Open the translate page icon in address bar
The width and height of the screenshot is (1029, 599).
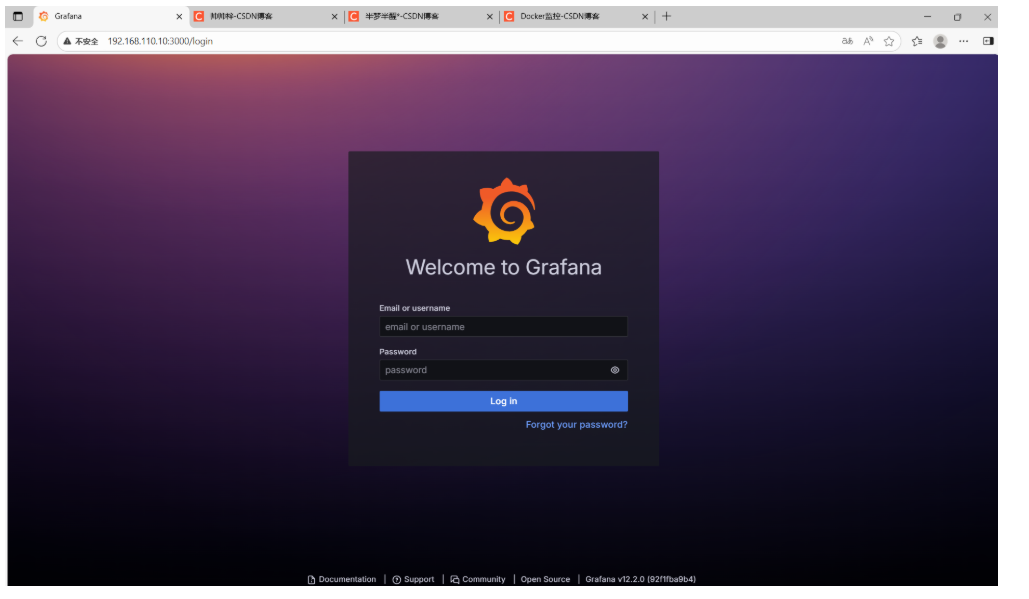coord(847,41)
